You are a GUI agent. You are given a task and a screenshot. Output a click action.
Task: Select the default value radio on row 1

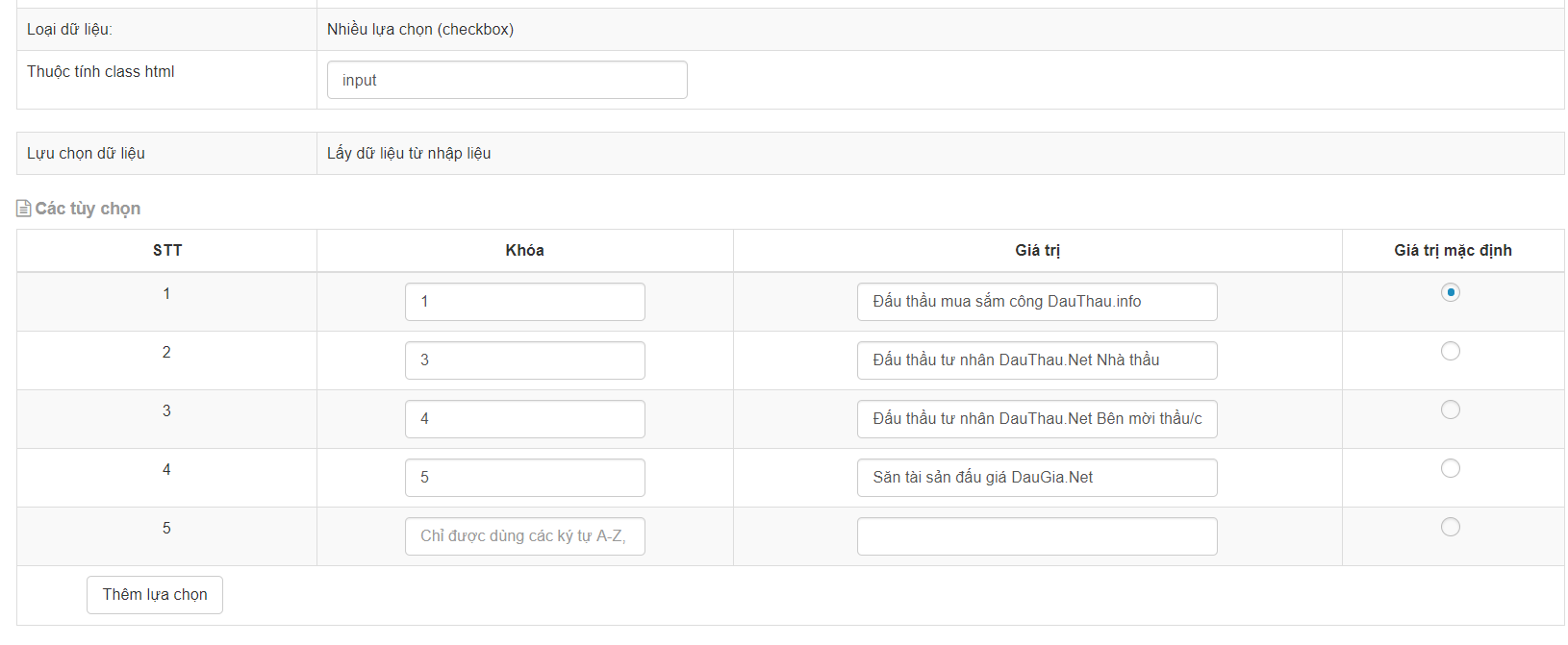(1451, 292)
